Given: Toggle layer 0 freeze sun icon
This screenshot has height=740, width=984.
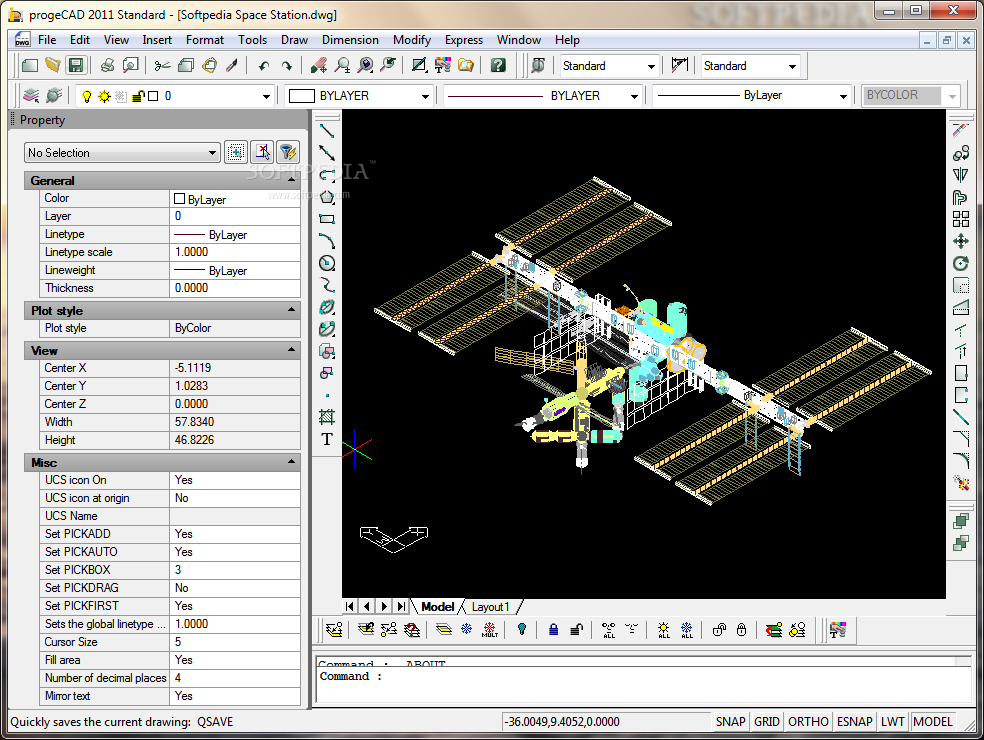Looking at the screenshot, I should pyautogui.click(x=104, y=96).
